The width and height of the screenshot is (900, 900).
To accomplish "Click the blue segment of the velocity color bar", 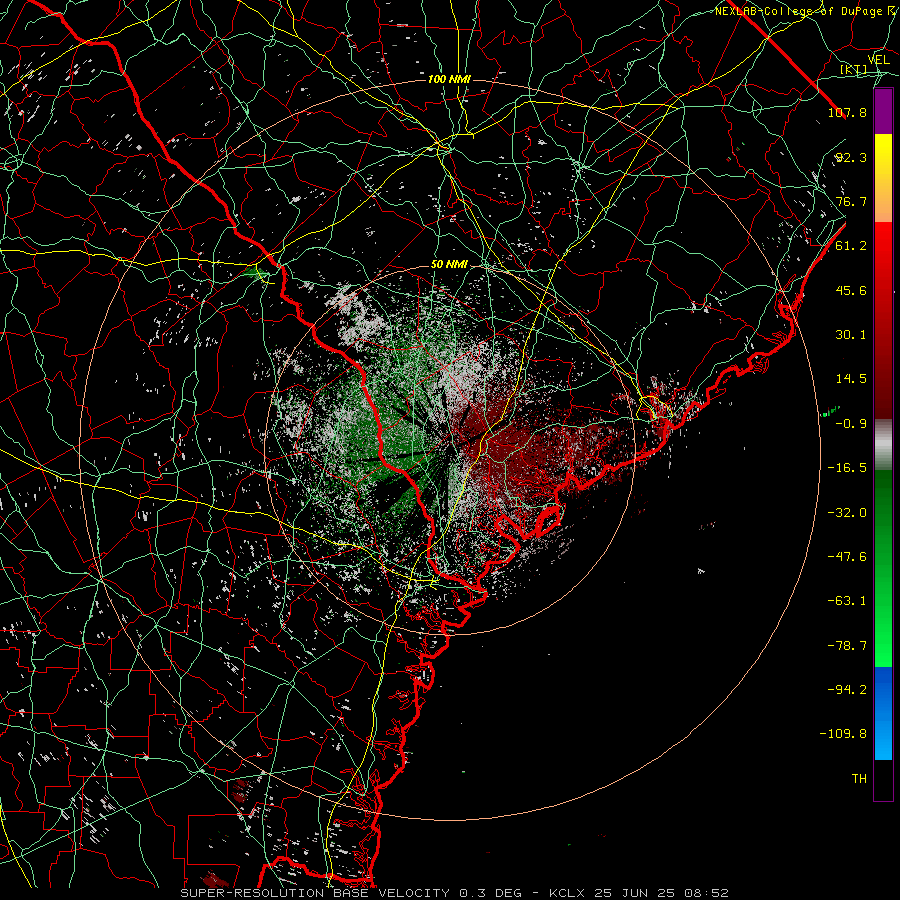I will click(883, 713).
